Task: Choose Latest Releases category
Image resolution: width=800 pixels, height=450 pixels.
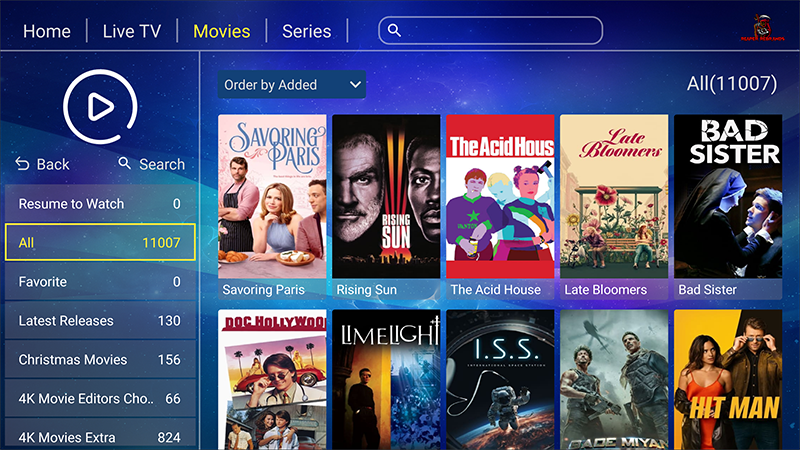Action: (100, 320)
